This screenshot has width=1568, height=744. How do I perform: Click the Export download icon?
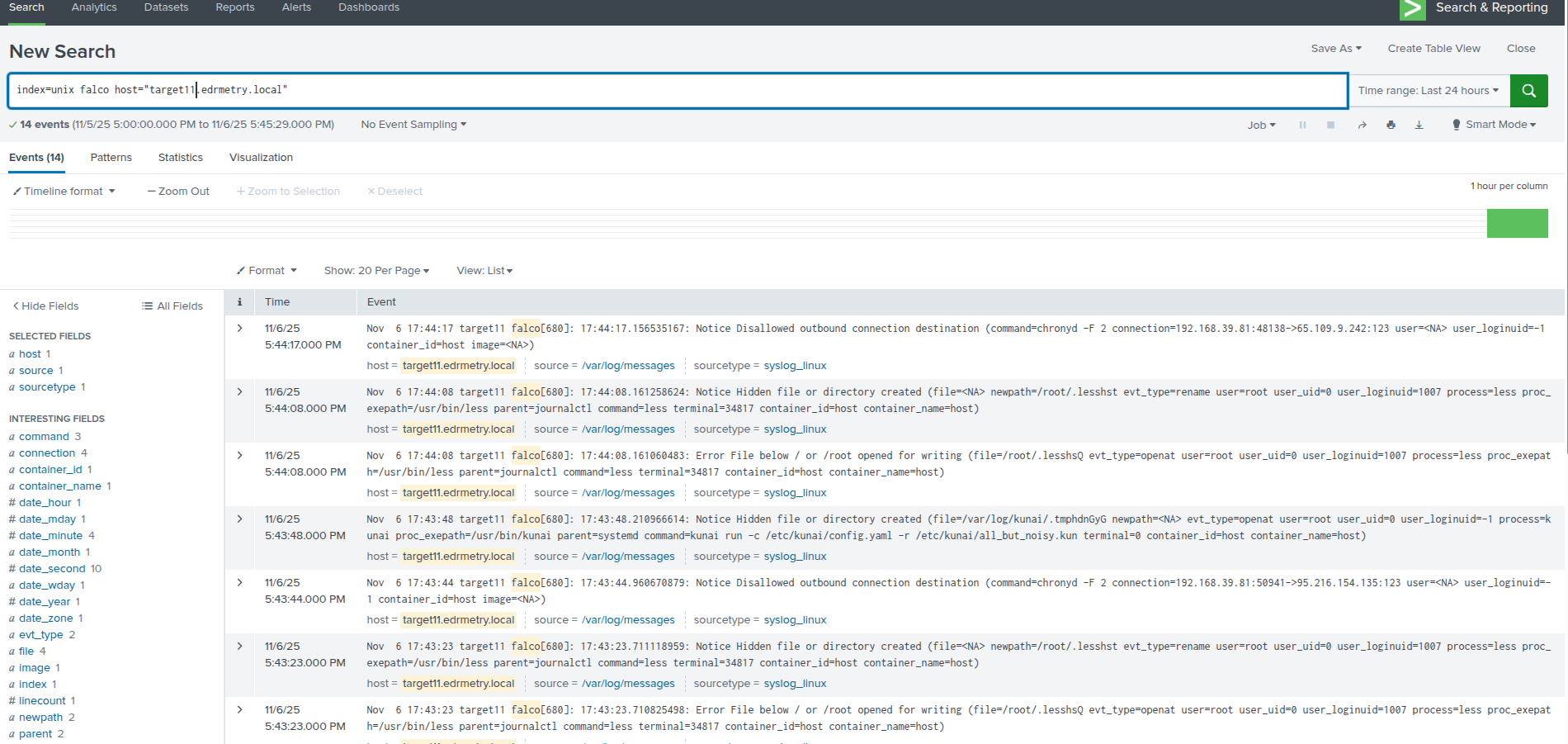pos(1419,125)
